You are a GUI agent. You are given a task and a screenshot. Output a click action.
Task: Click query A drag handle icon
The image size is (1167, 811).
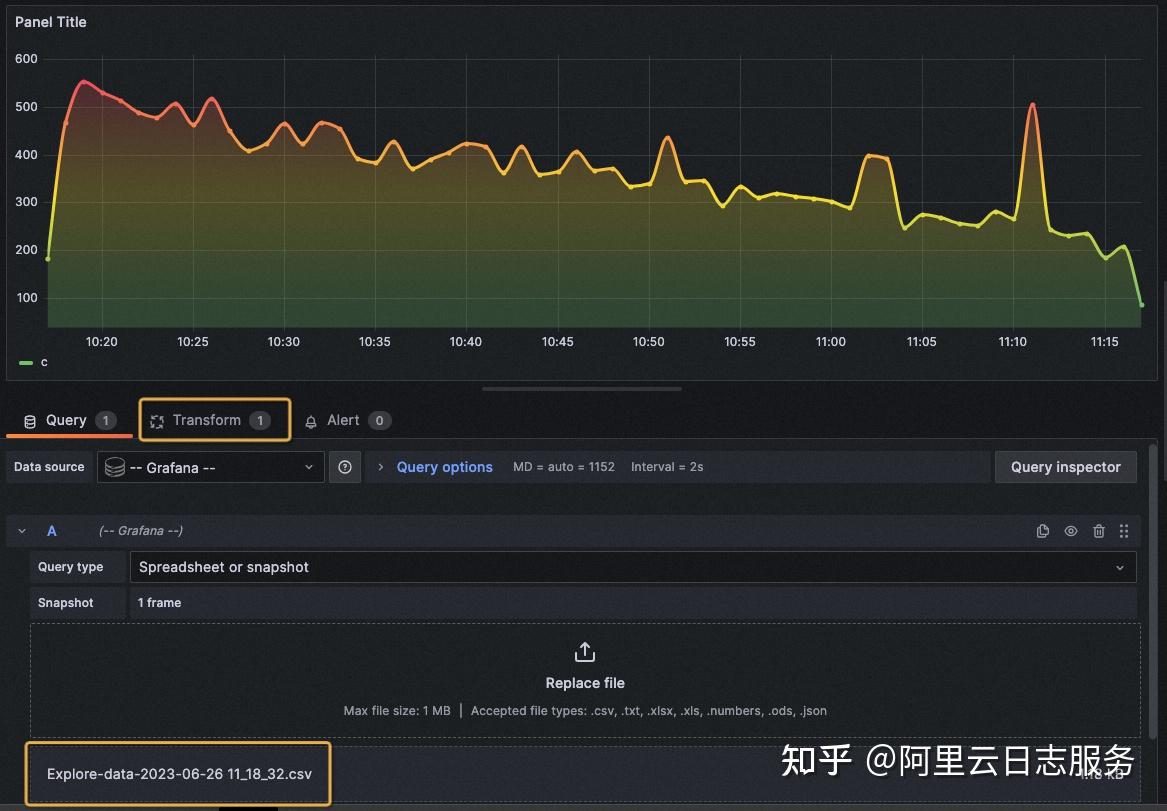pos(1124,531)
